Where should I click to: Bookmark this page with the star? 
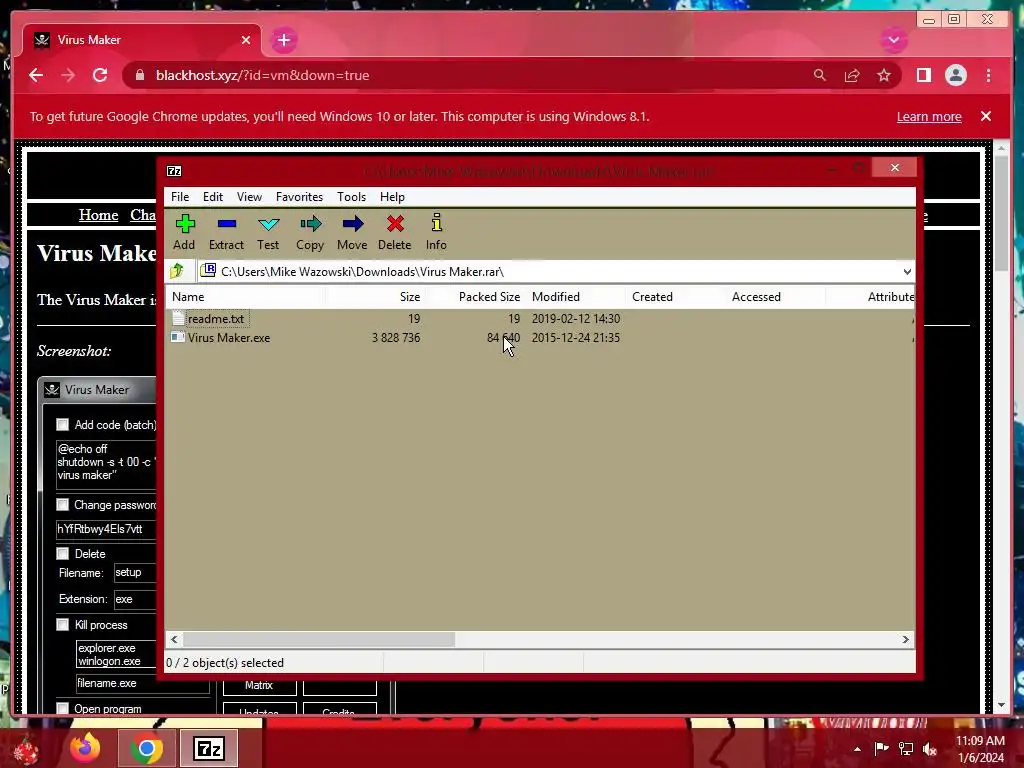pyautogui.click(x=884, y=76)
